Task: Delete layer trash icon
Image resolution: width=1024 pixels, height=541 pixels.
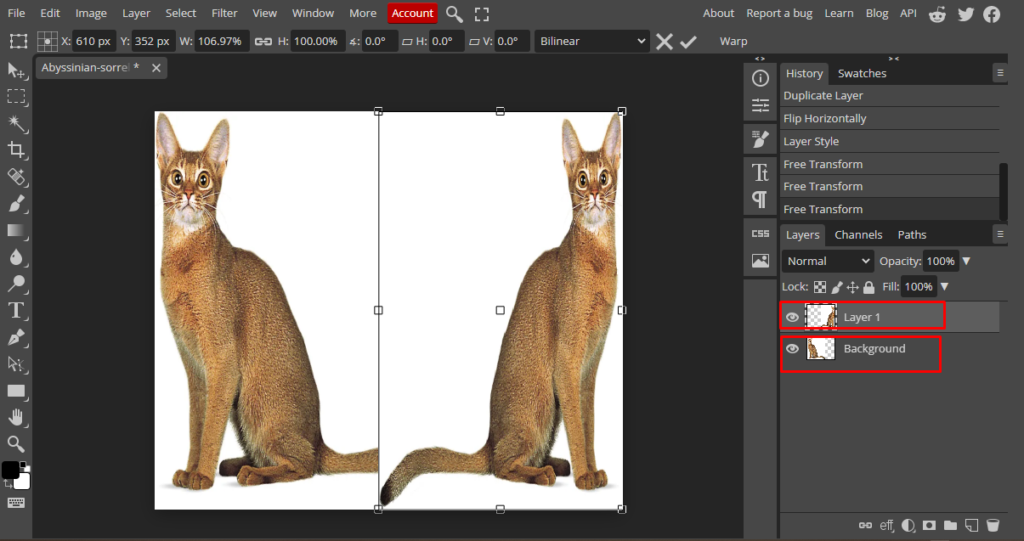Action: coord(993,525)
